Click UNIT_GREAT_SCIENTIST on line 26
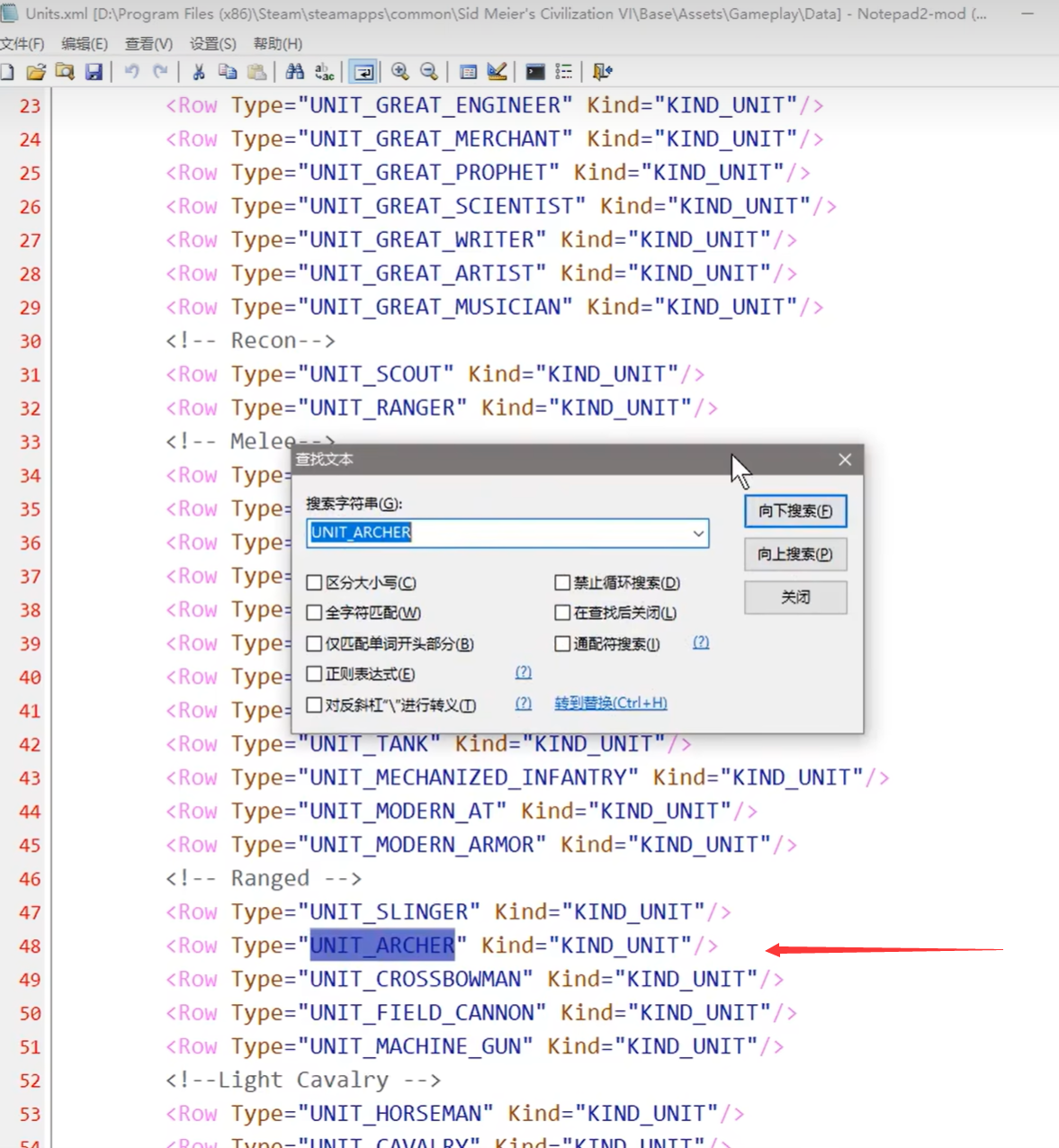The image size is (1059, 1148). click(x=442, y=206)
